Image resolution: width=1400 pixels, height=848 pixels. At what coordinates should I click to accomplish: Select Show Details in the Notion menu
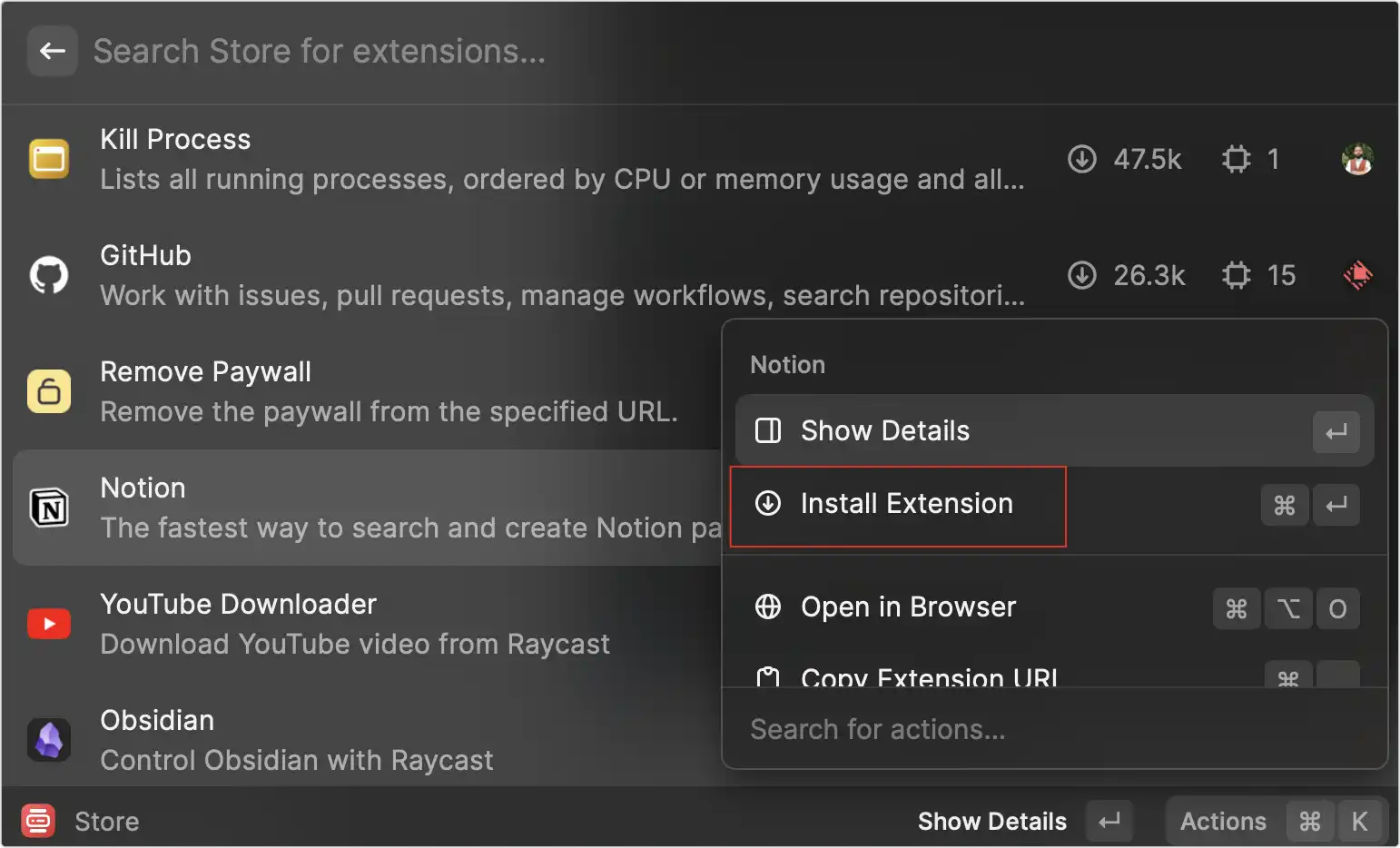coord(885,431)
